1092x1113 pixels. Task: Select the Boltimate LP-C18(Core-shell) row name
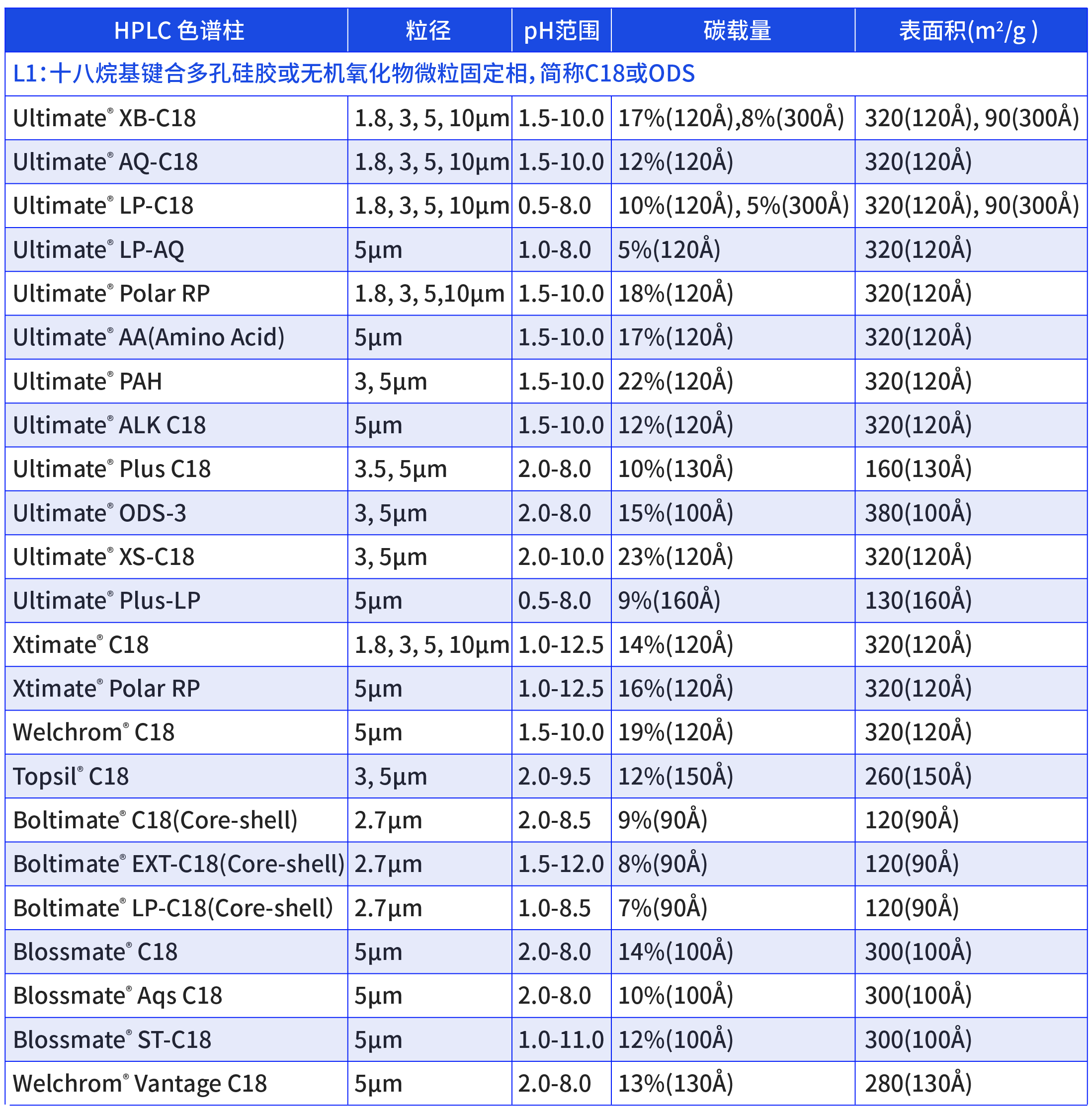click(x=173, y=908)
